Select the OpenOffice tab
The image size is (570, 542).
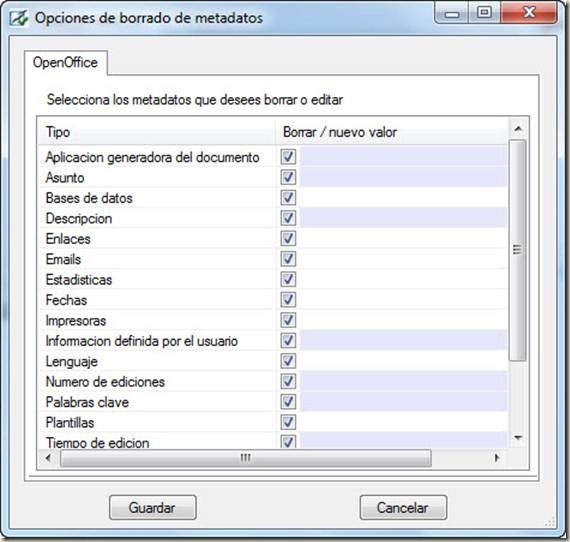65,63
